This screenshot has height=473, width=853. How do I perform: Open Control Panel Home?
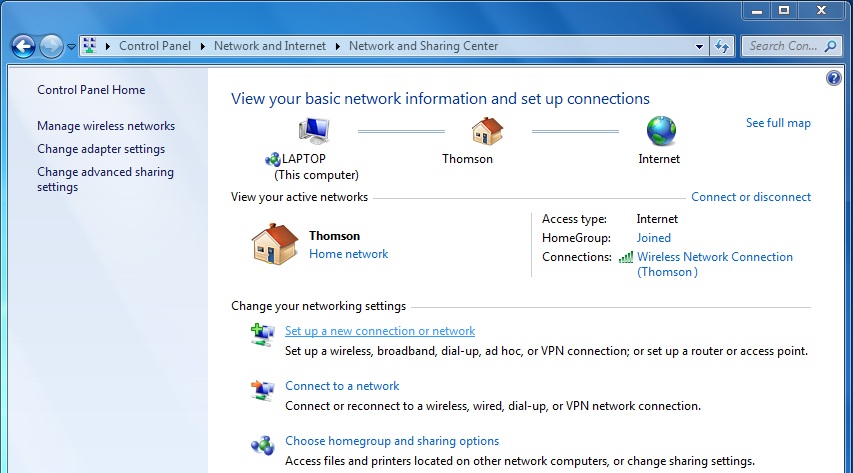pyautogui.click(x=91, y=90)
